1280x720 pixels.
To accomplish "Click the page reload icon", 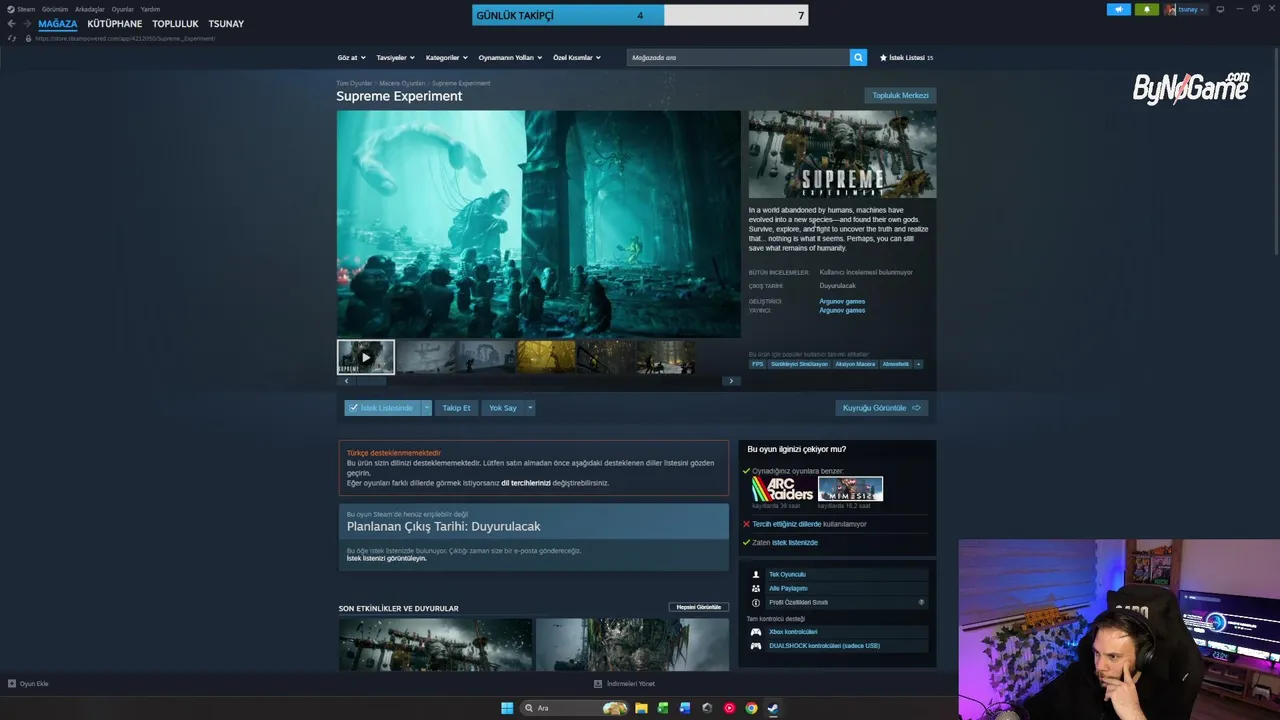I will [x=12, y=38].
